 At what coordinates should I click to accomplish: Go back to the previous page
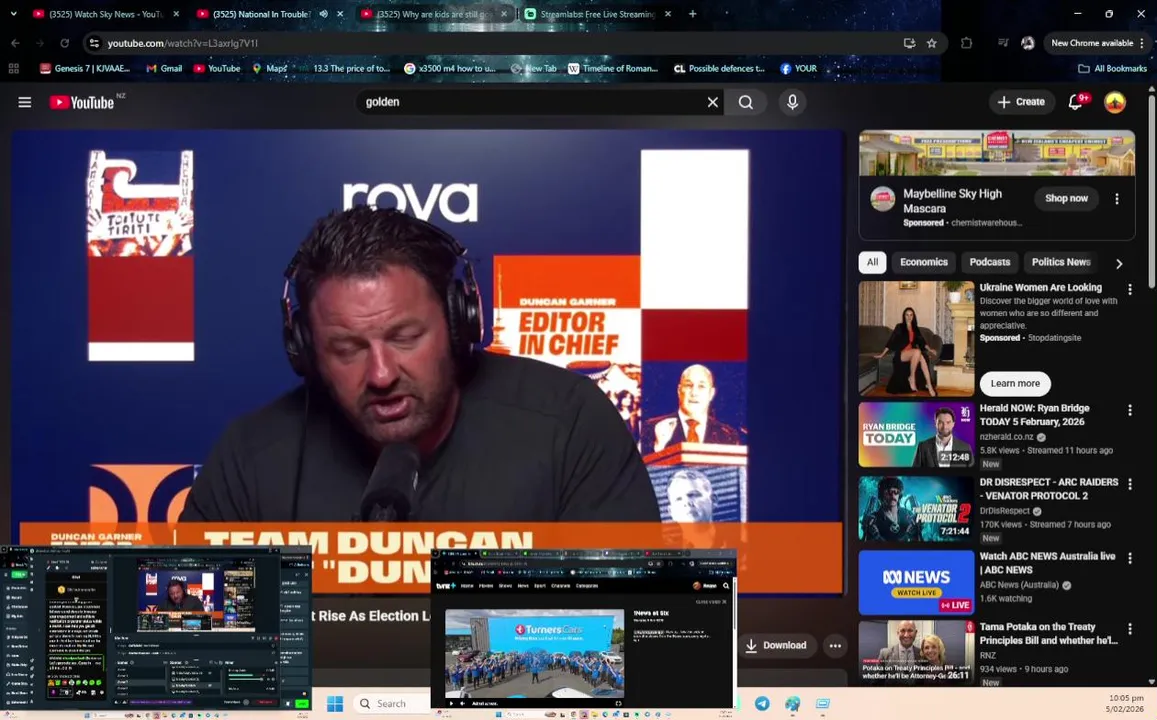point(15,43)
